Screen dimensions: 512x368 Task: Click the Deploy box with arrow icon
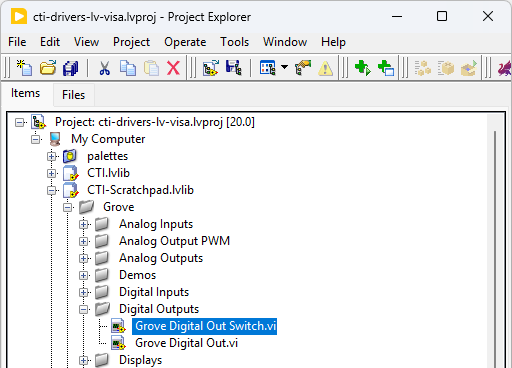click(x=469, y=68)
